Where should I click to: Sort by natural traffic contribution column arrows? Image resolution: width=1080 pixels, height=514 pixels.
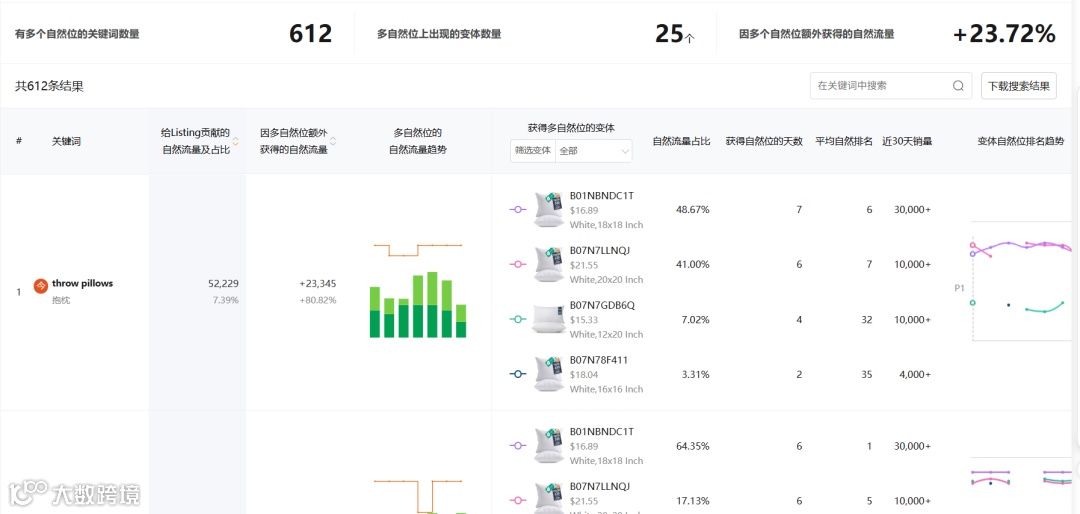pyautogui.click(x=236, y=141)
